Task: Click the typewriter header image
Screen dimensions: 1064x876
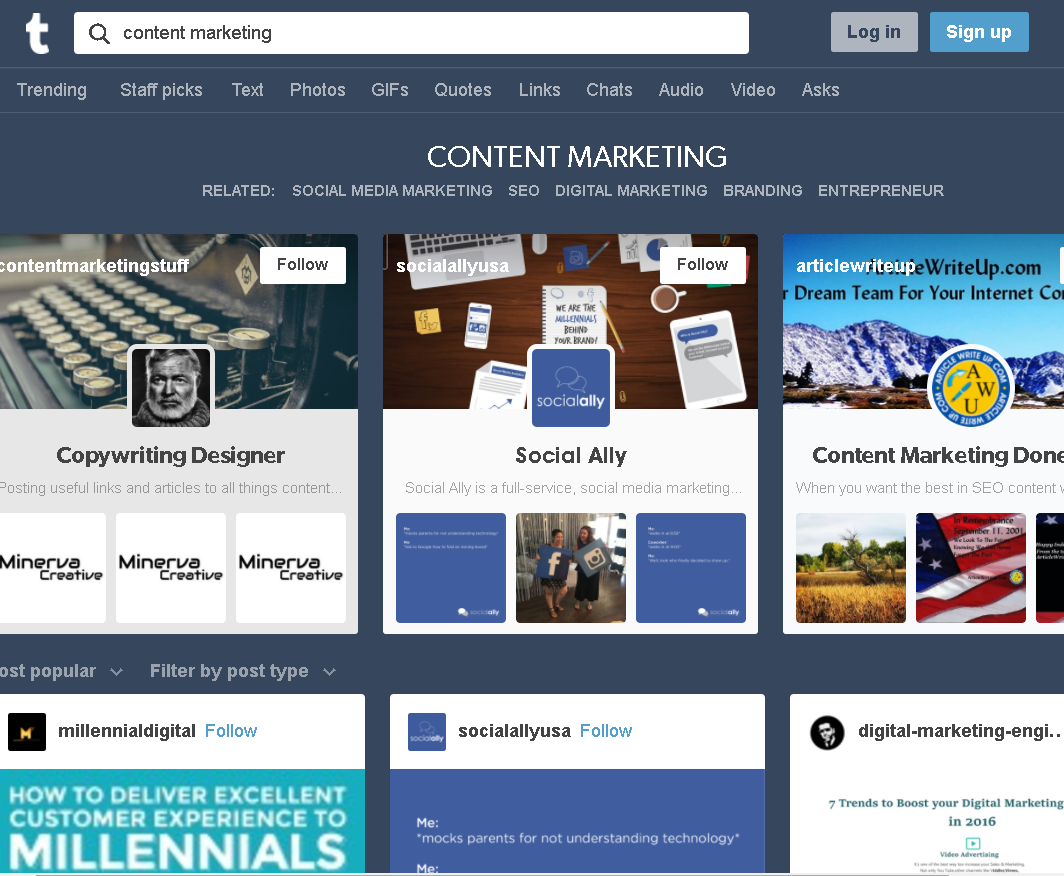Action: coord(179,322)
